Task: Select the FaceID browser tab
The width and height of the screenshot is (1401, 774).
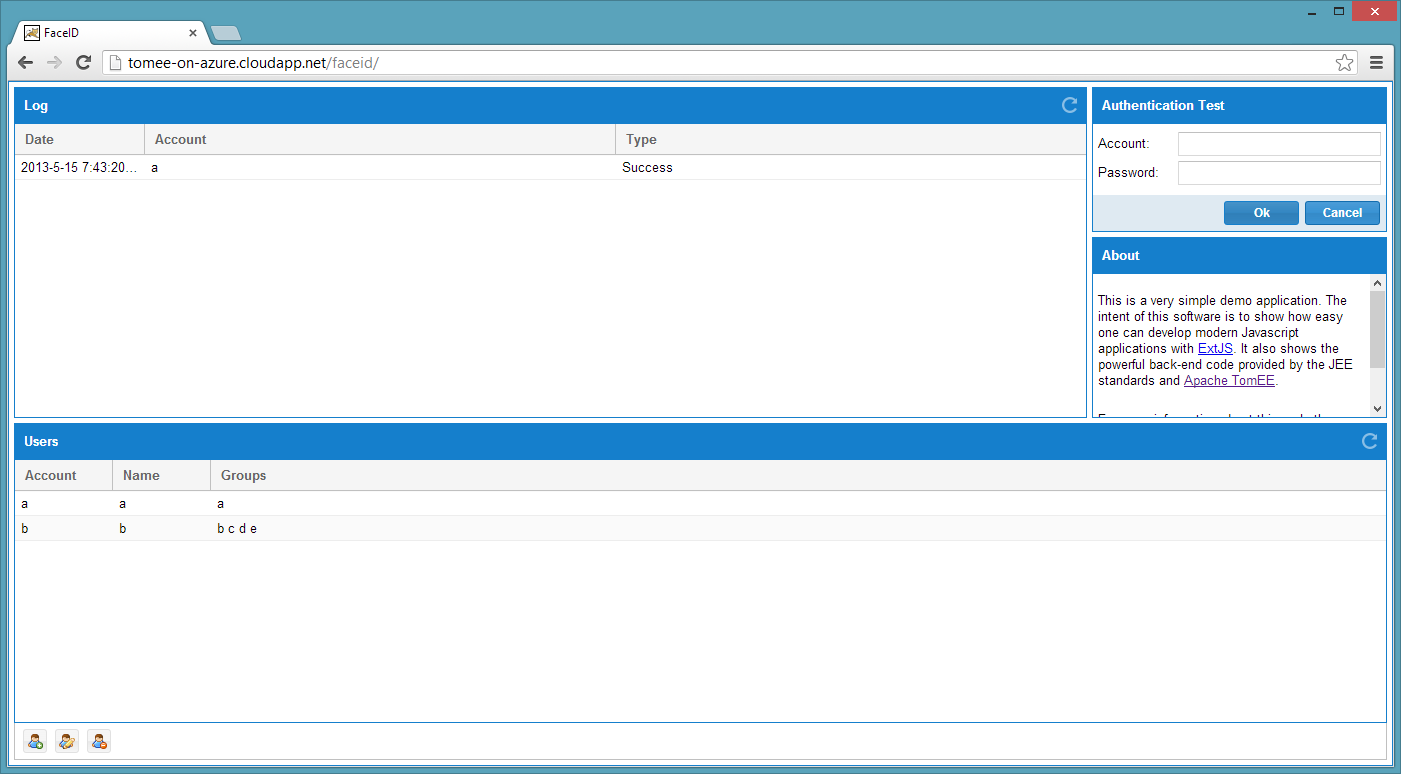Action: pyautogui.click(x=100, y=32)
